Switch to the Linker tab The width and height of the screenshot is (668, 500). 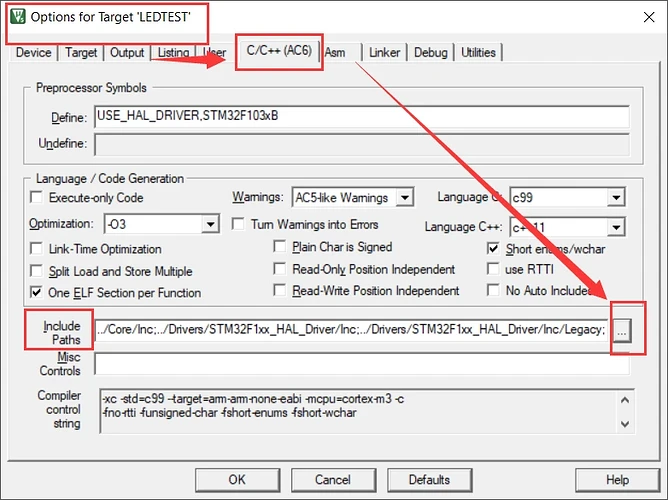[x=384, y=52]
